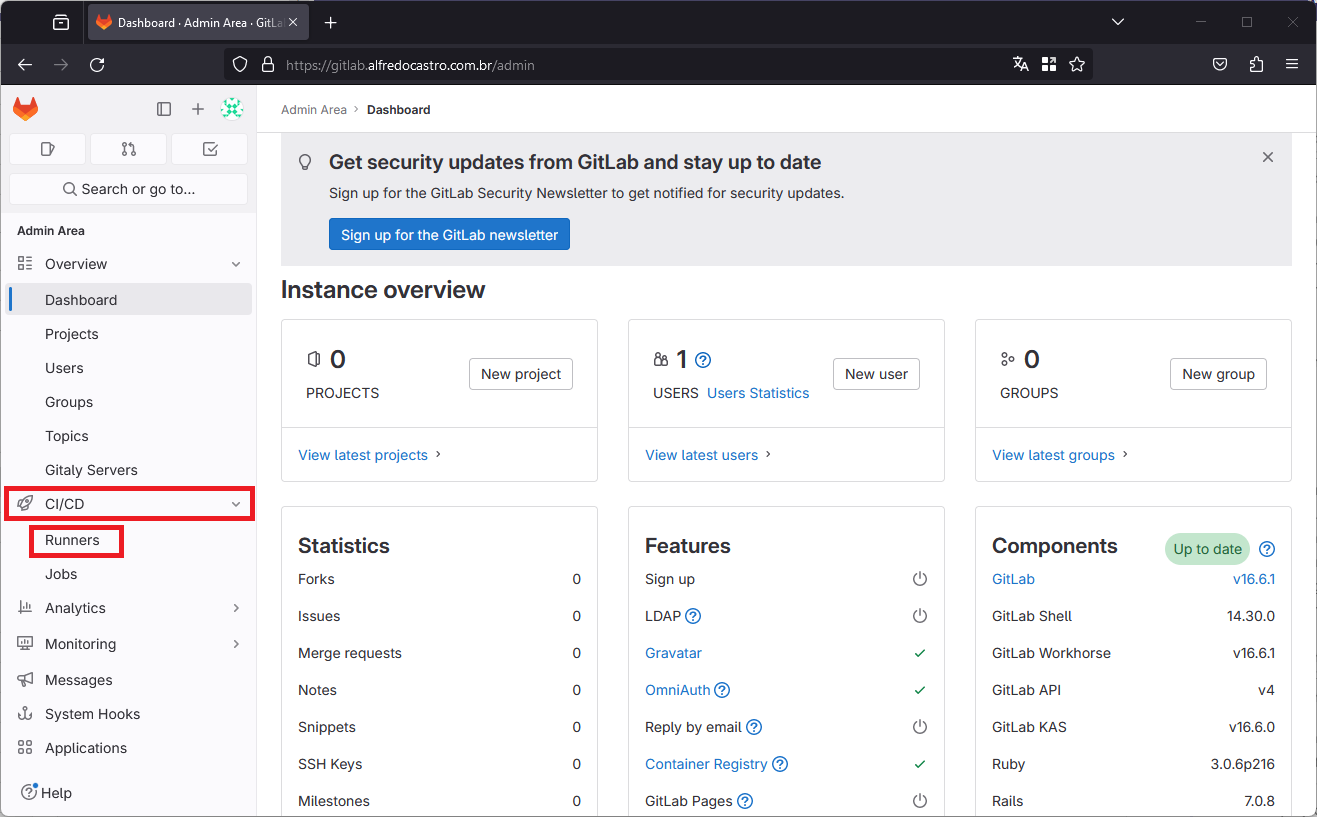Screen dimensions: 1317x817
Task: Close the Dashboard browser tab
Action: click(x=293, y=22)
